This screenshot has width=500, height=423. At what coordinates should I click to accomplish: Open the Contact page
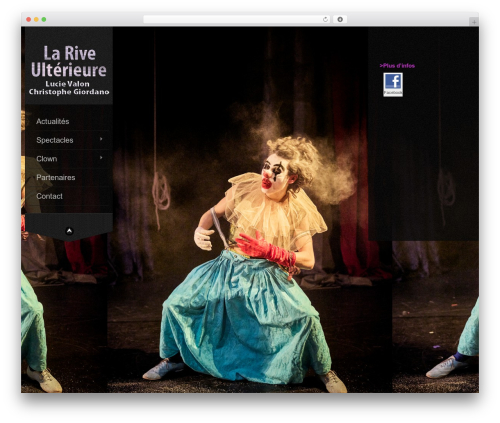pos(49,196)
